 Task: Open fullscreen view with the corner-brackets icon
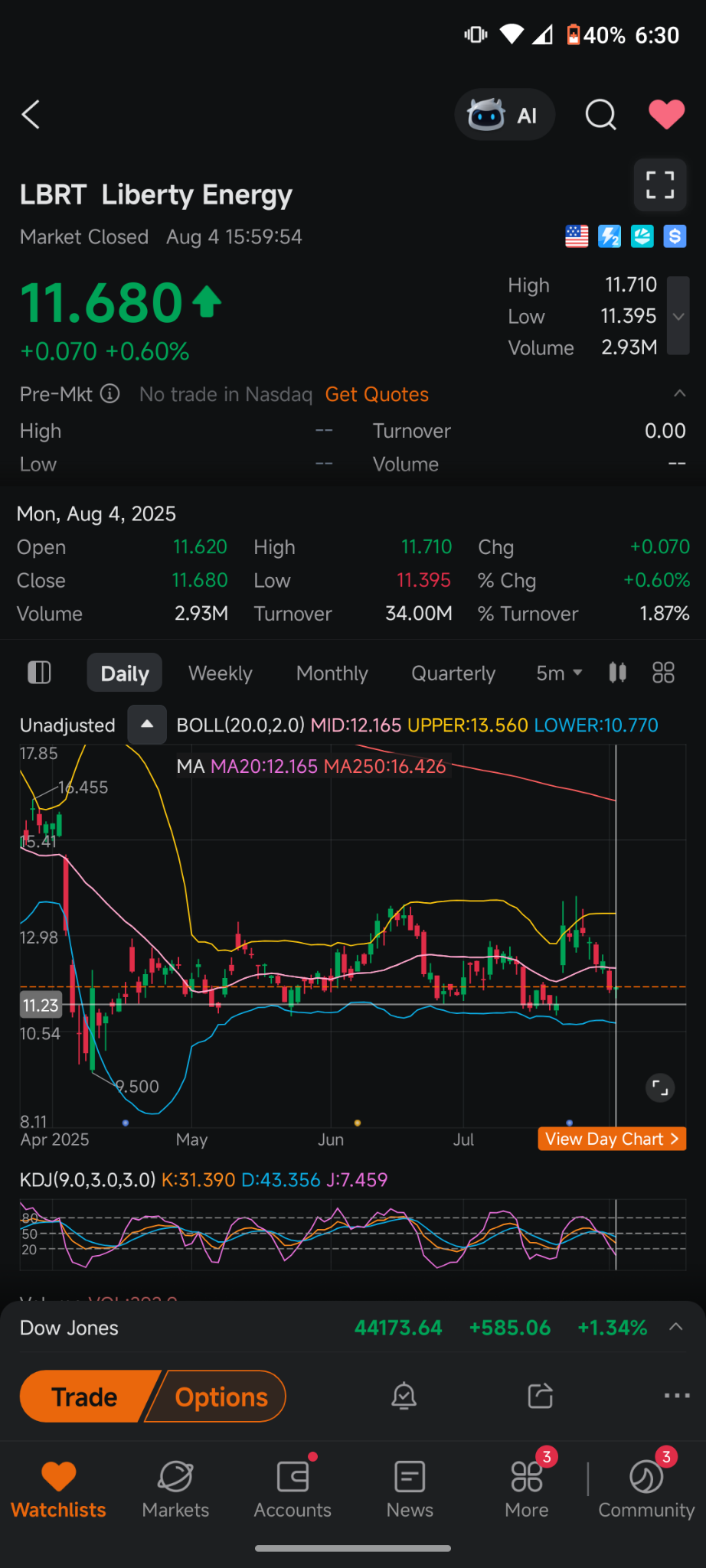click(660, 185)
